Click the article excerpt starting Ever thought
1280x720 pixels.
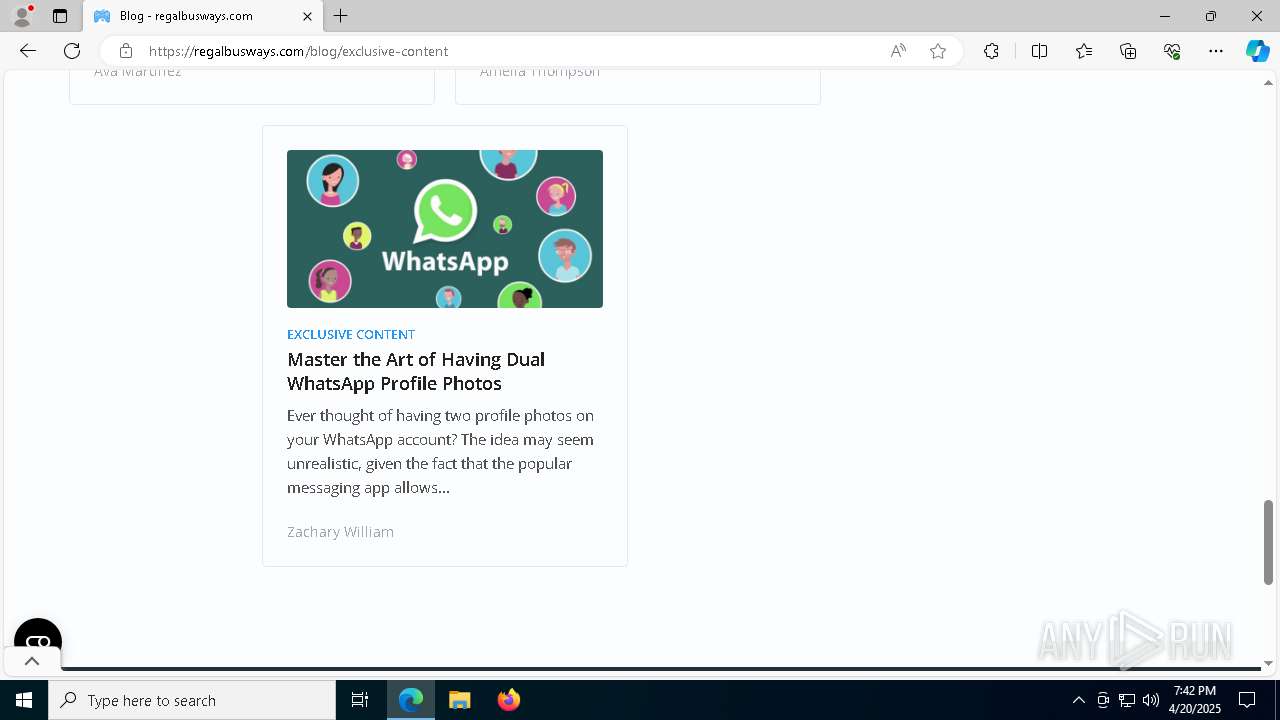click(x=441, y=451)
